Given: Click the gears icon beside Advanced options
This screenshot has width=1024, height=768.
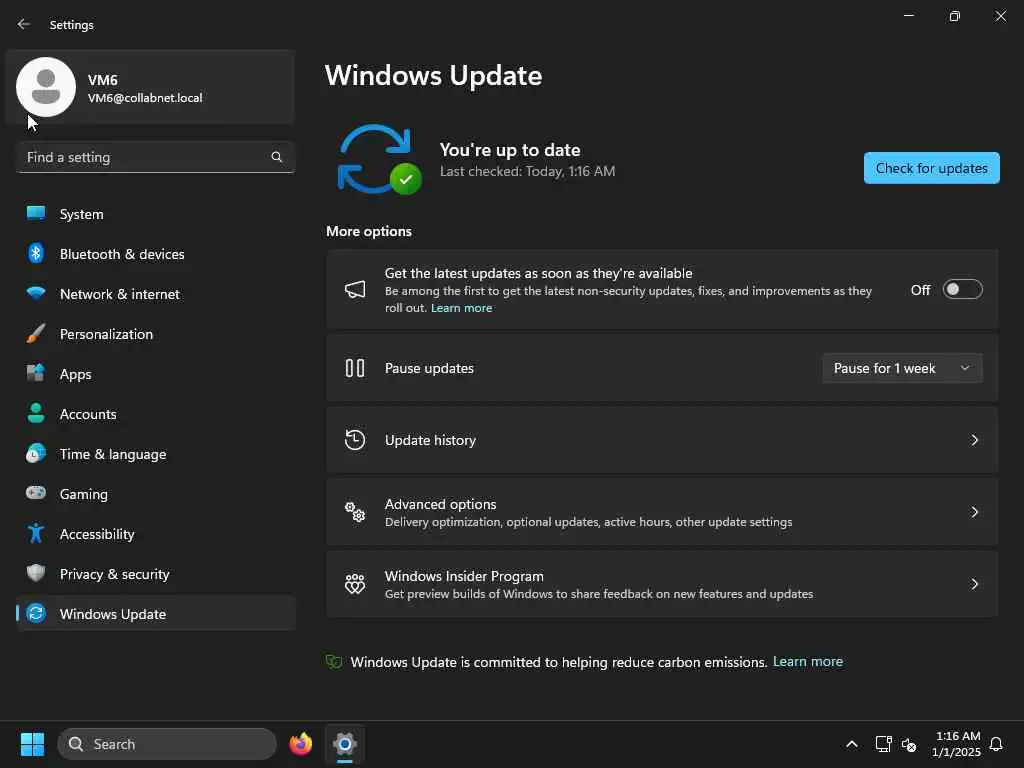Looking at the screenshot, I should tap(355, 512).
